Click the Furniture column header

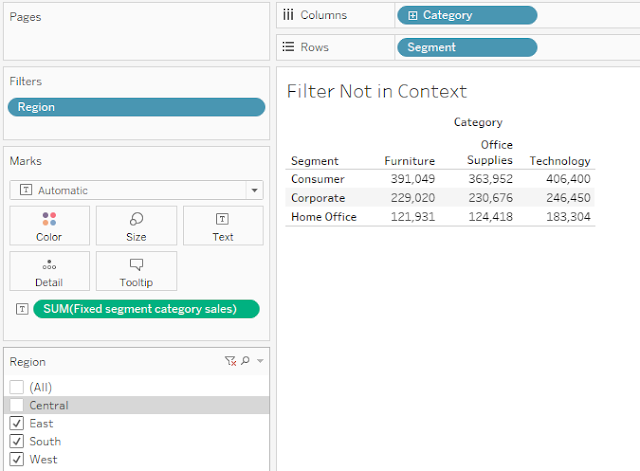coord(409,161)
